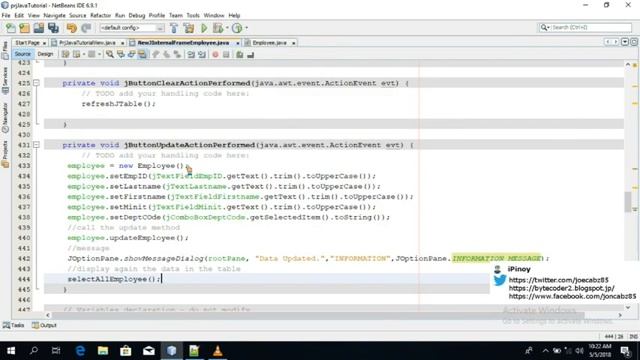
Task: Click the Save All toolbar icon
Action: coord(53,28)
